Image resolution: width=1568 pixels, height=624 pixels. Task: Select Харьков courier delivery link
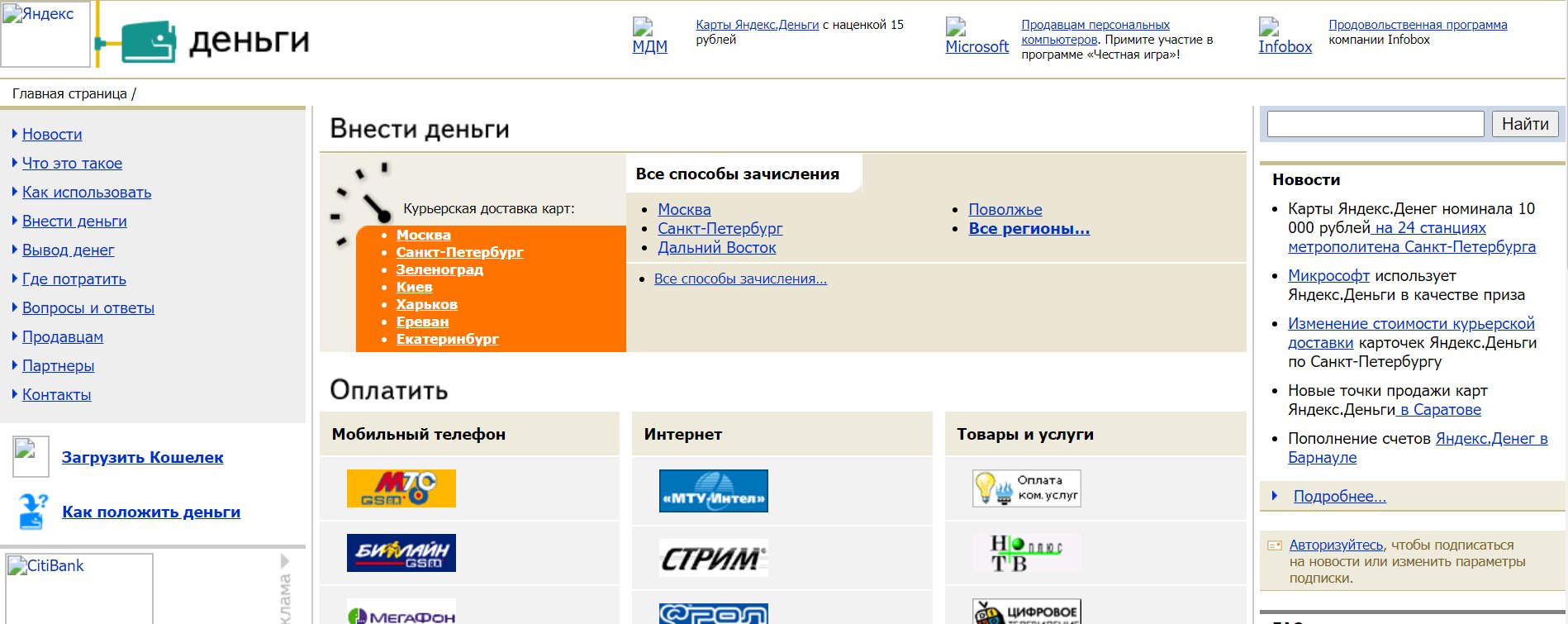tap(426, 304)
